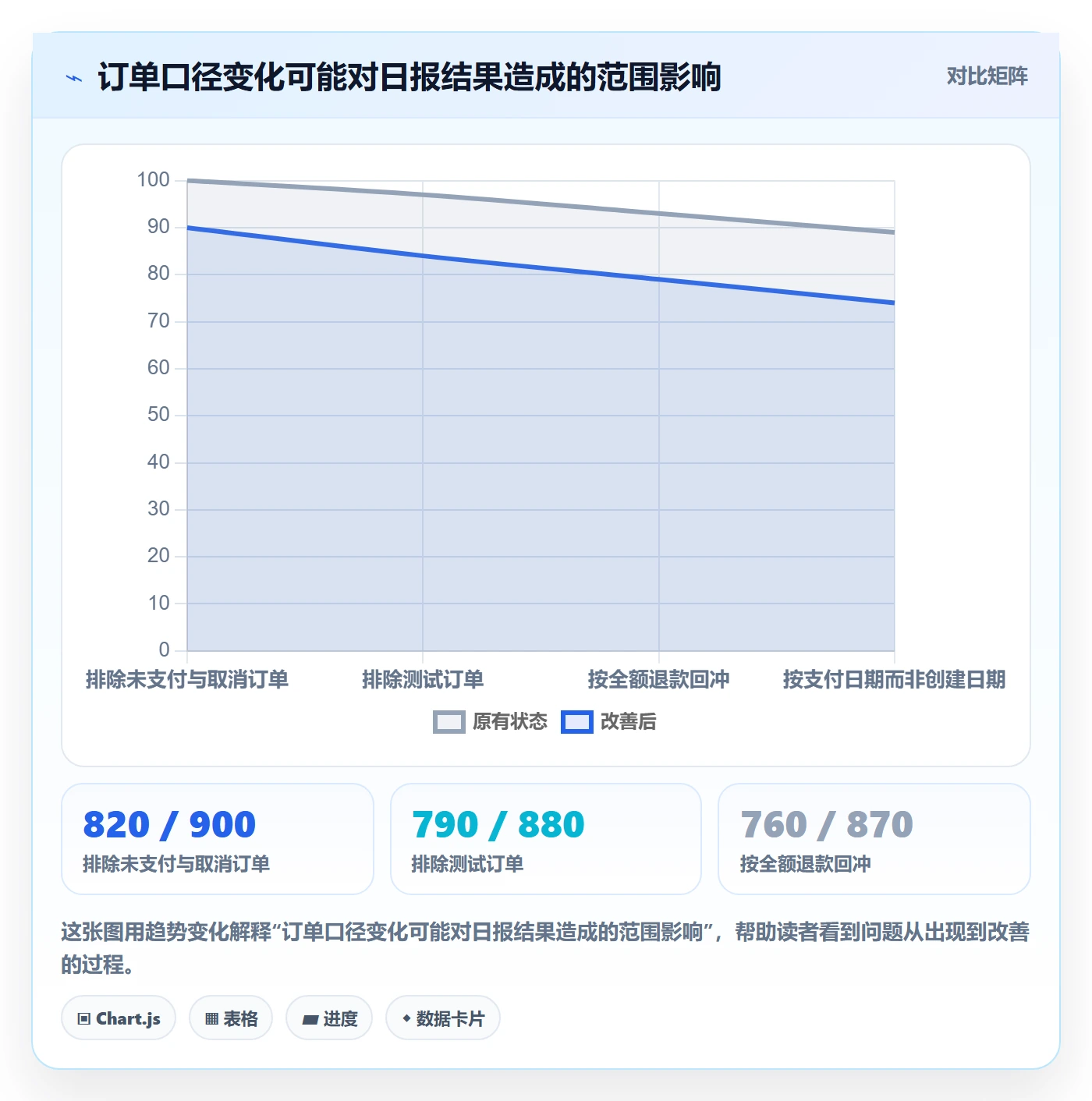Toggle the 改善后 legend swatch

(x=576, y=722)
